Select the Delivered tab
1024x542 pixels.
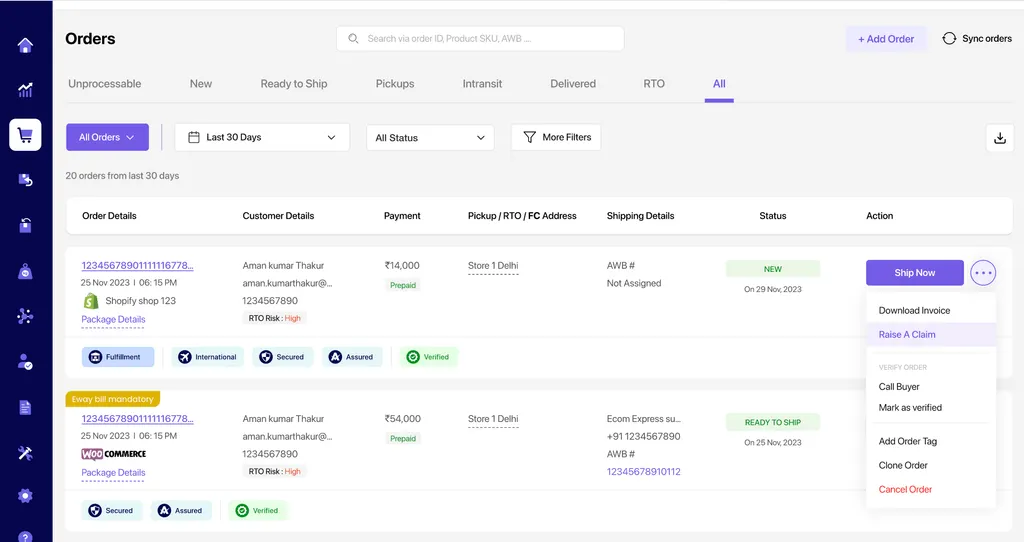click(x=573, y=84)
